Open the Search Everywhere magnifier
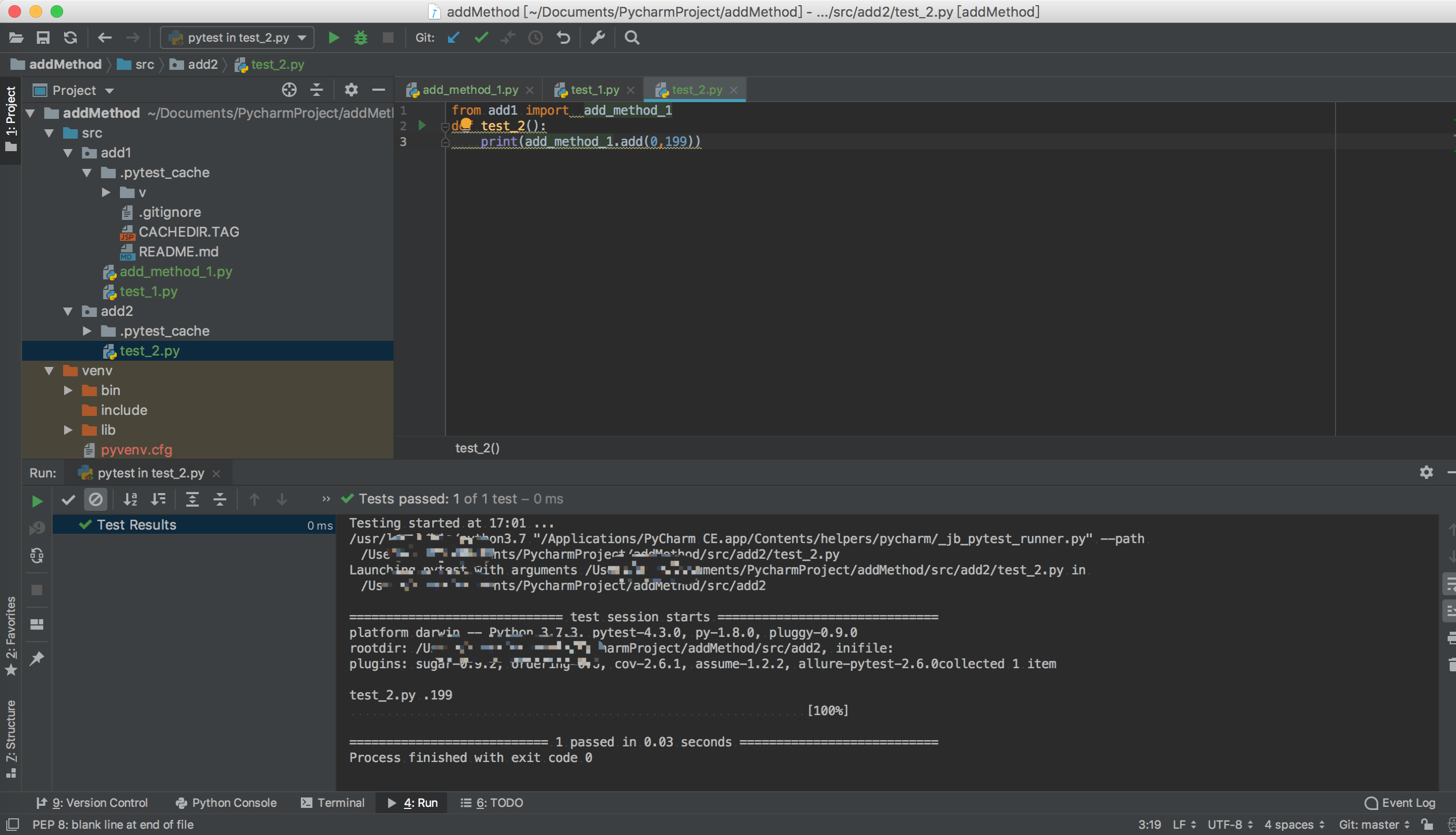The height and width of the screenshot is (835, 1456). click(x=632, y=38)
